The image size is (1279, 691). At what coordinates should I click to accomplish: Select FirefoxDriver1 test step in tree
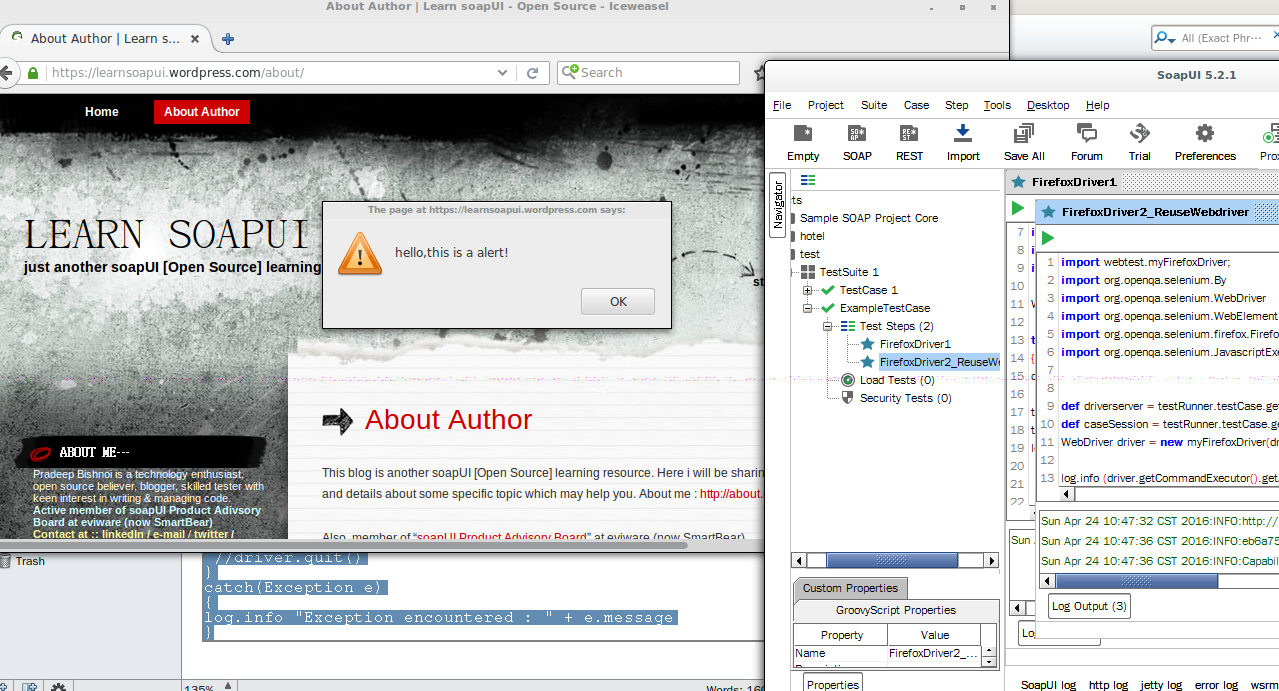point(914,344)
